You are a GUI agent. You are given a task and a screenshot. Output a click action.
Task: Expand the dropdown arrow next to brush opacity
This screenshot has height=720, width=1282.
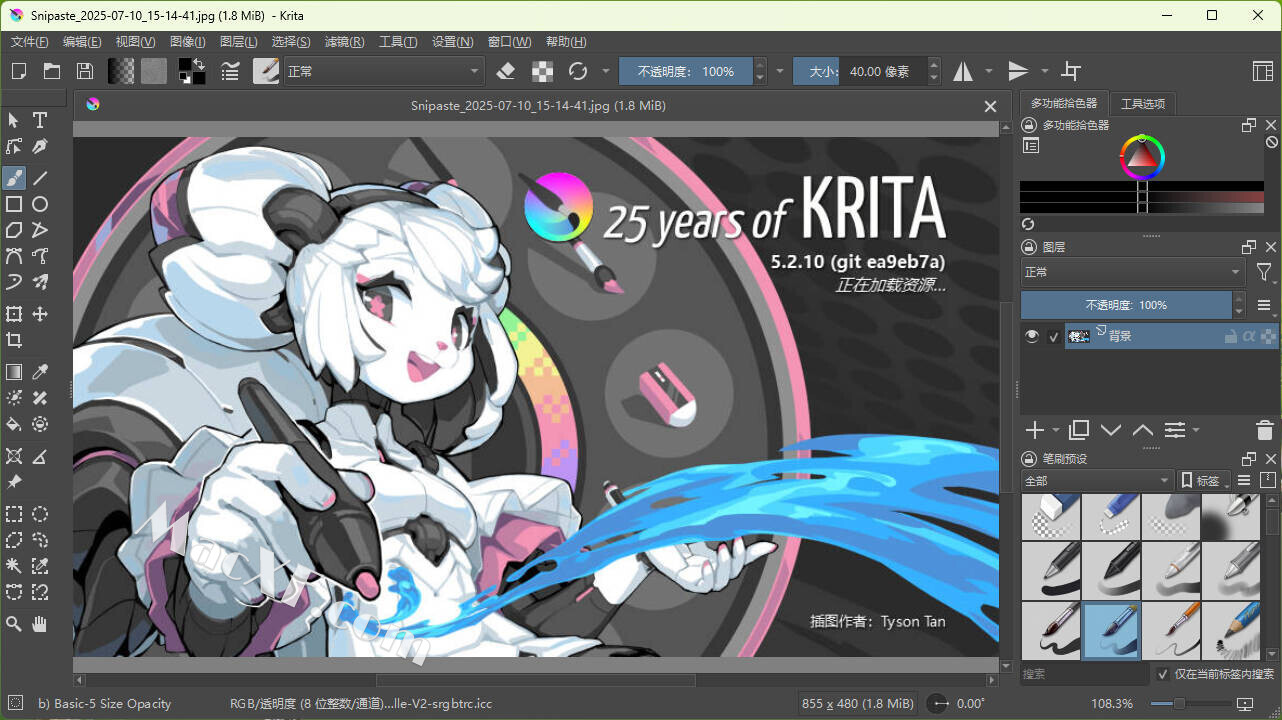[780, 71]
